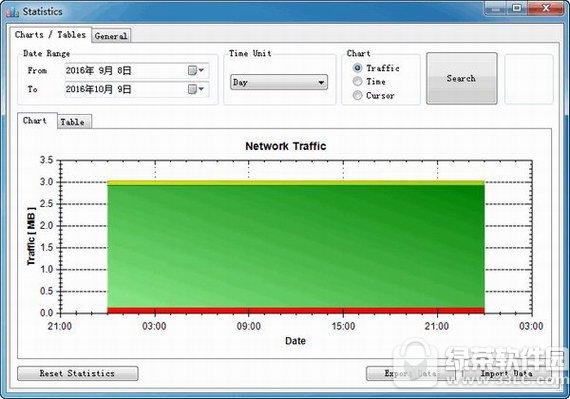This screenshot has width=570, height=399.
Task: Select the Cursor chart radio button
Action: click(x=357, y=95)
